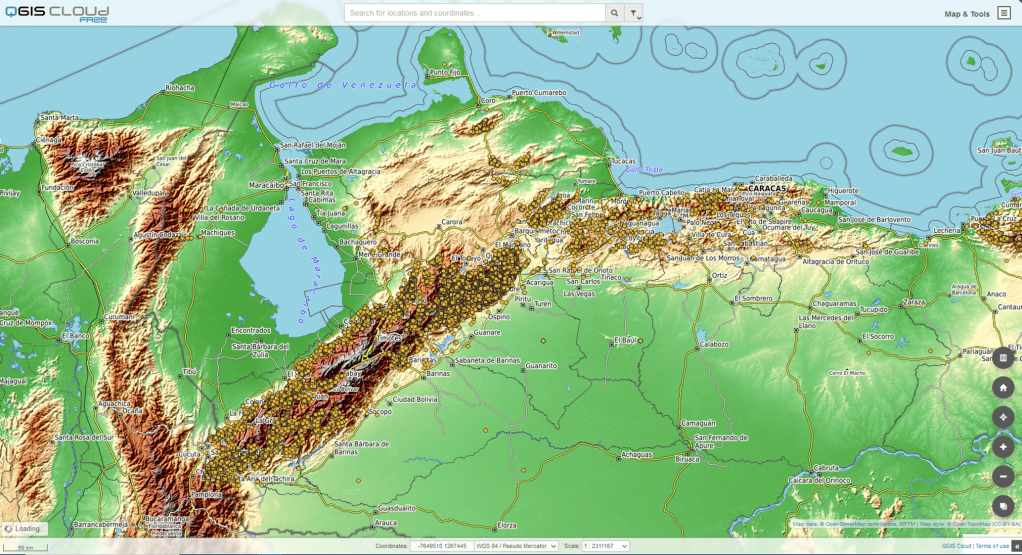Open the background layers switcher button
Viewport: 1022px width, 555px height.
[x=1003, y=507]
